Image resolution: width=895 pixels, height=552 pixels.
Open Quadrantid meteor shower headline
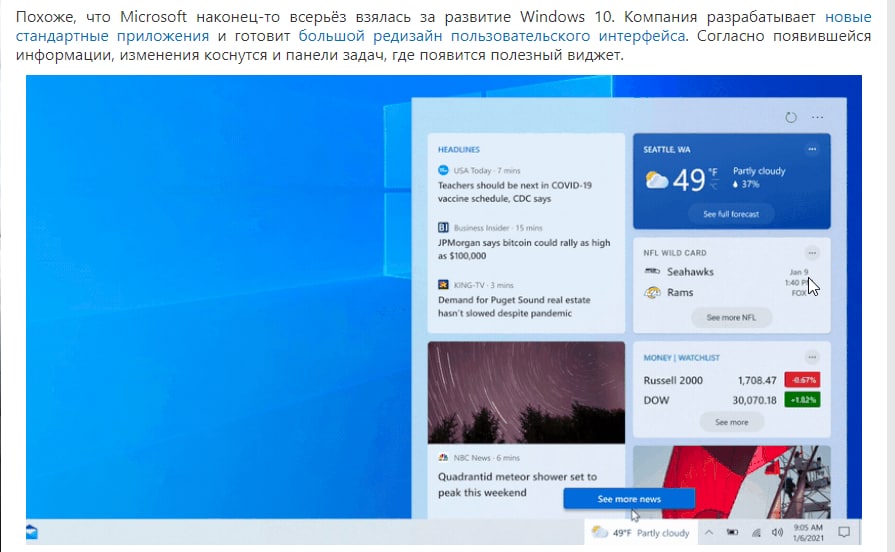pos(517,485)
